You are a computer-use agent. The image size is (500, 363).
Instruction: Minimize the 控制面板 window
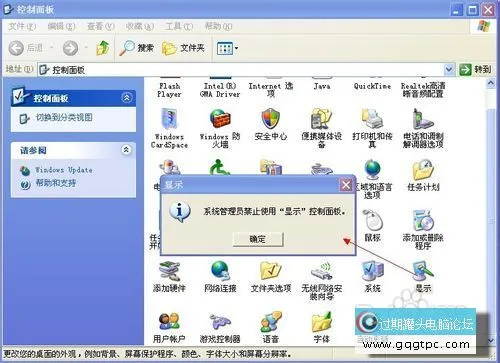457,10
